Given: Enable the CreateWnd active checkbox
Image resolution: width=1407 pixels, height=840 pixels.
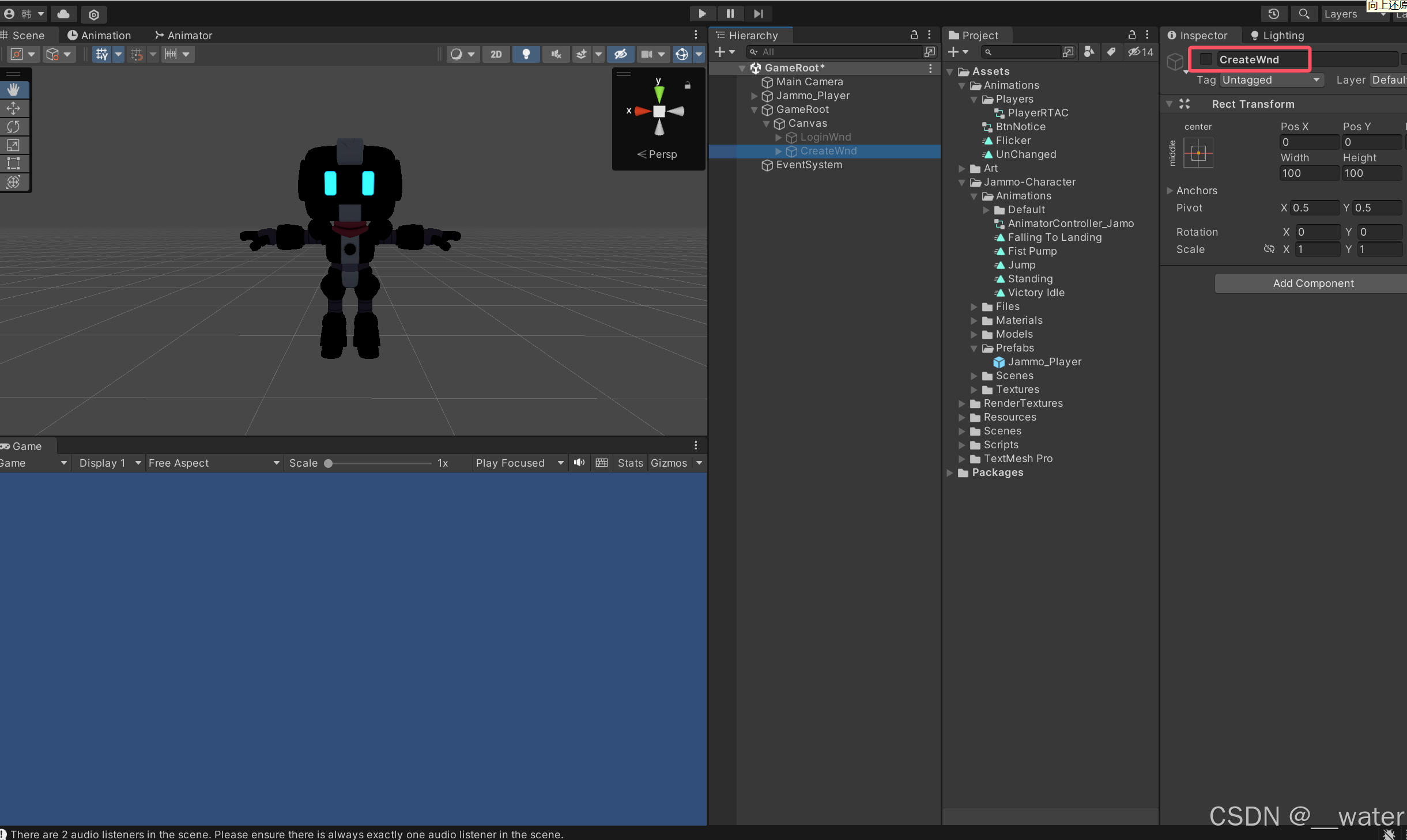Looking at the screenshot, I should (1206, 59).
